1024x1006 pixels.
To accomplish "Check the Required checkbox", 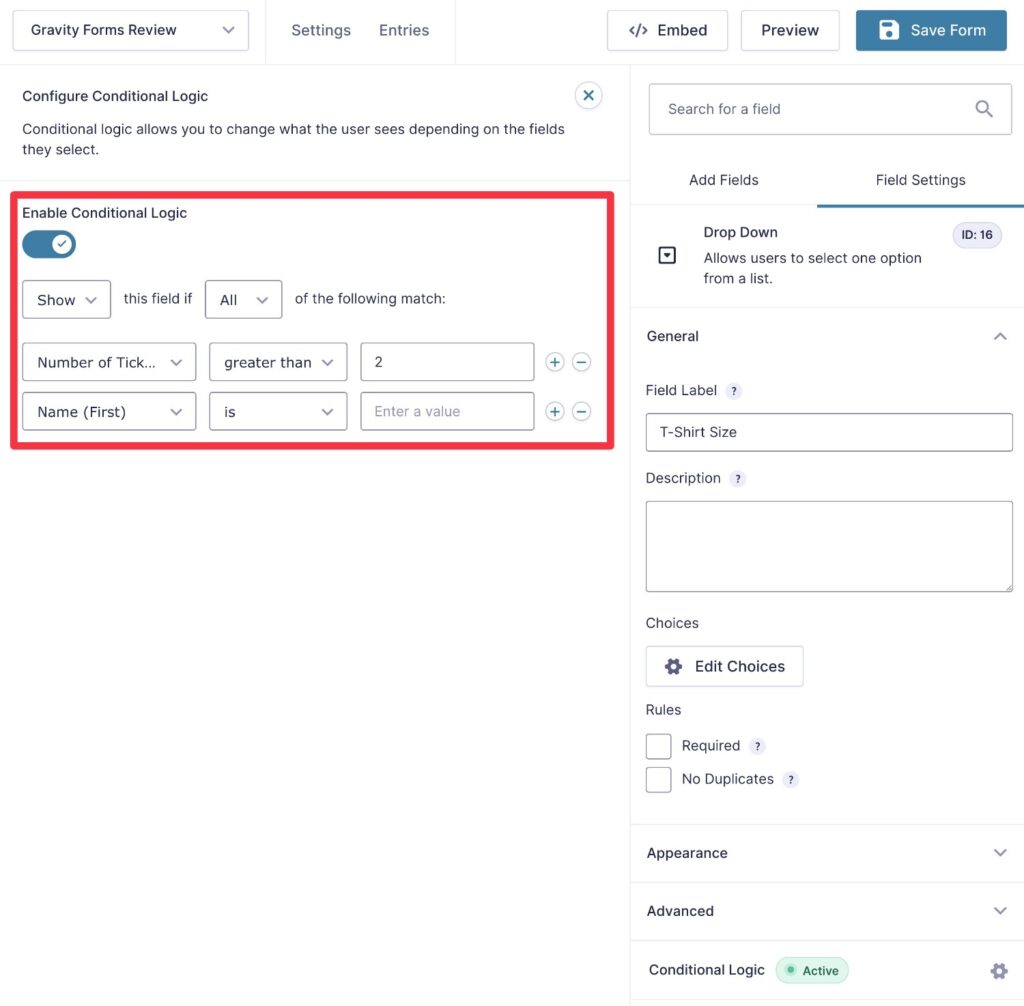I will (x=659, y=746).
